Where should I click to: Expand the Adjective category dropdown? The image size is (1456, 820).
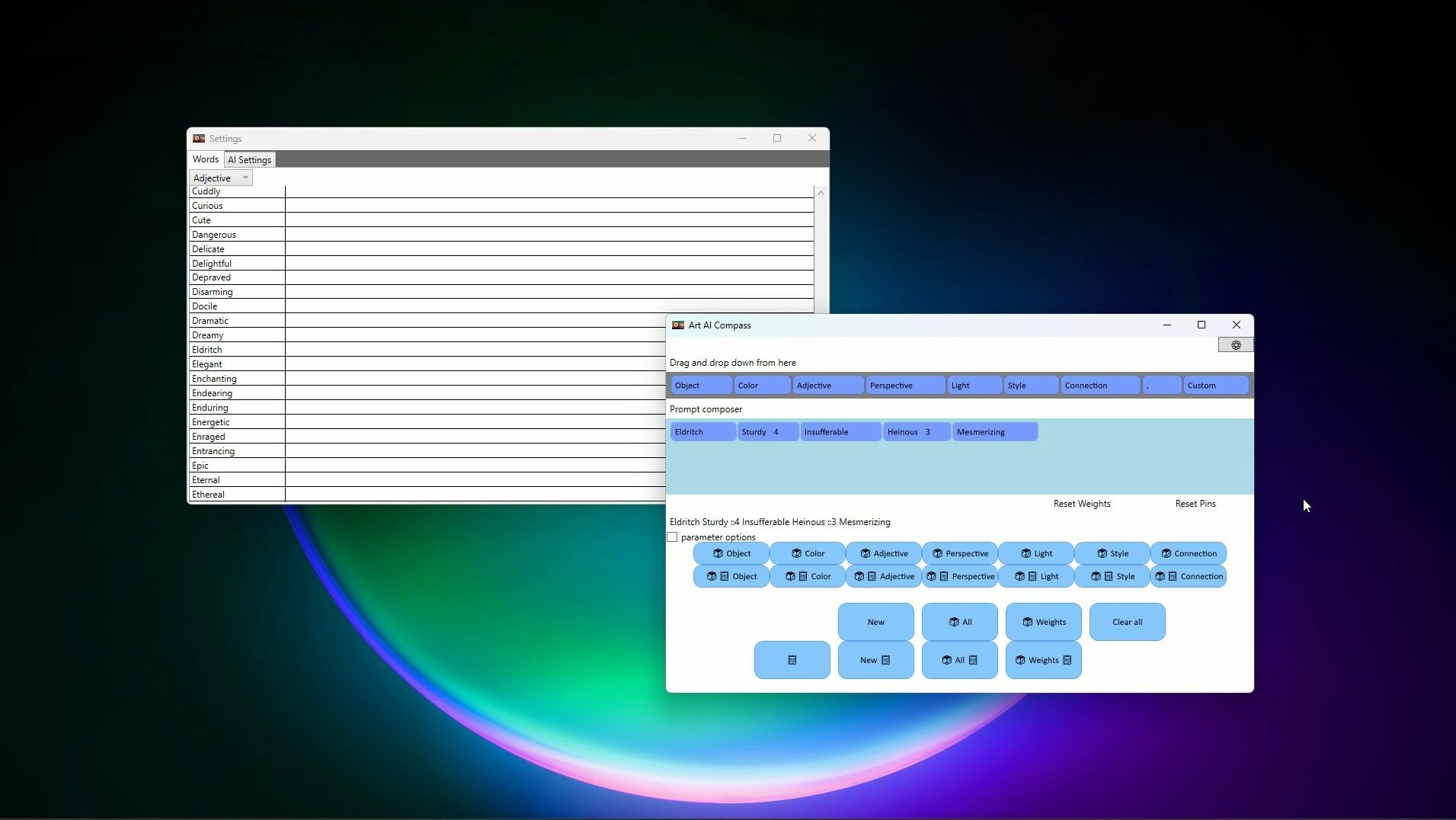click(220, 178)
